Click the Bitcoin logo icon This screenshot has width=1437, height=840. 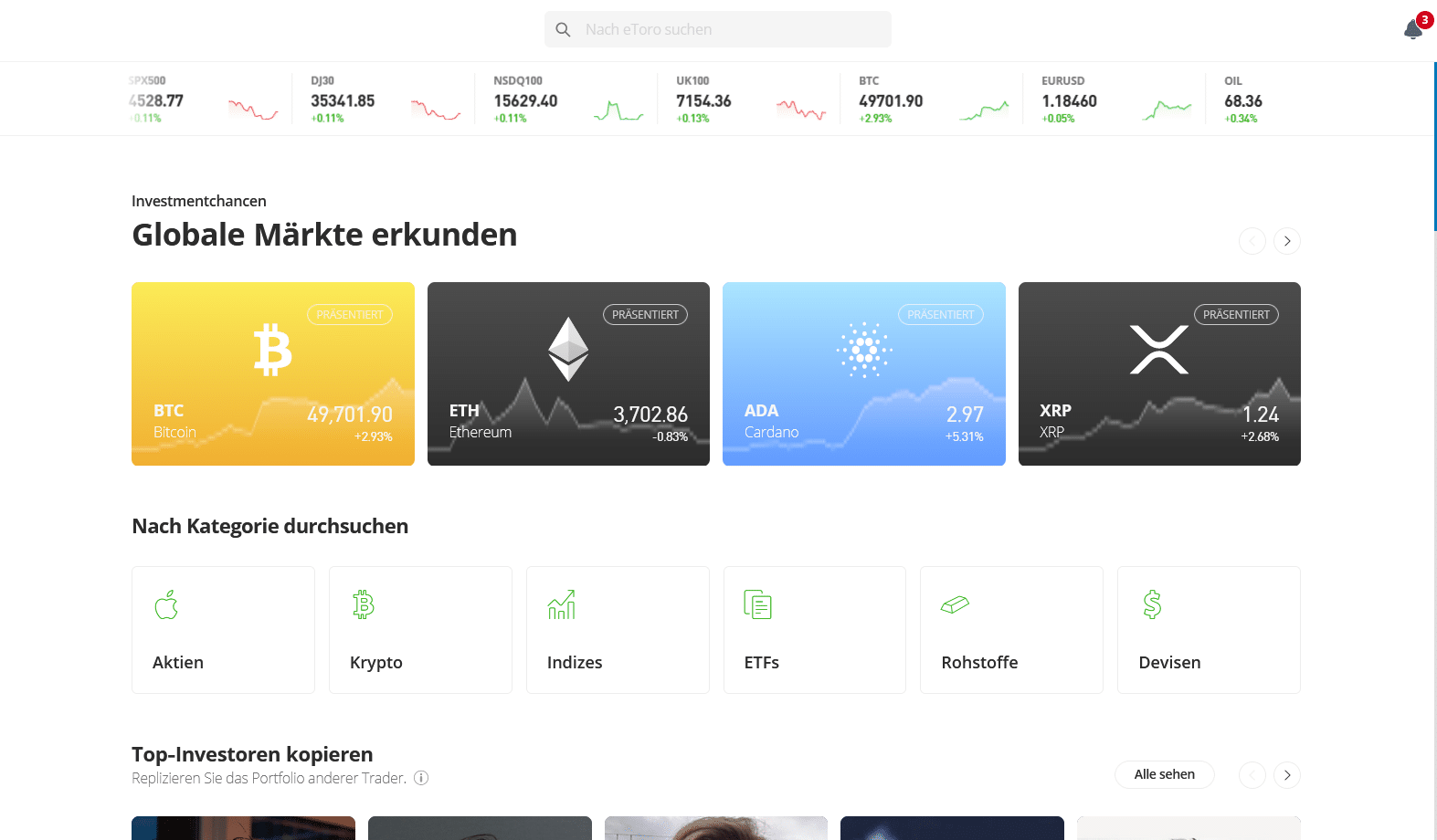point(272,350)
